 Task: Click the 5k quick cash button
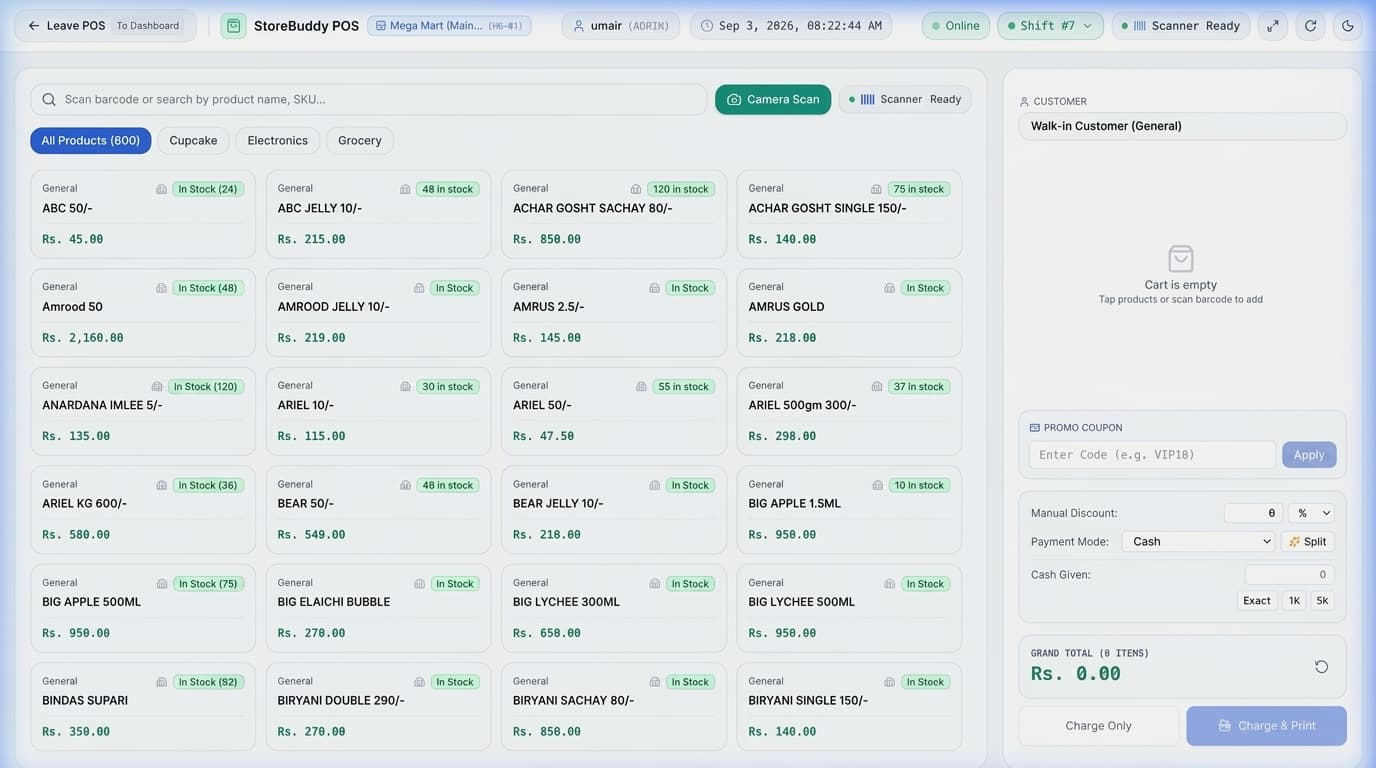pos(1322,601)
